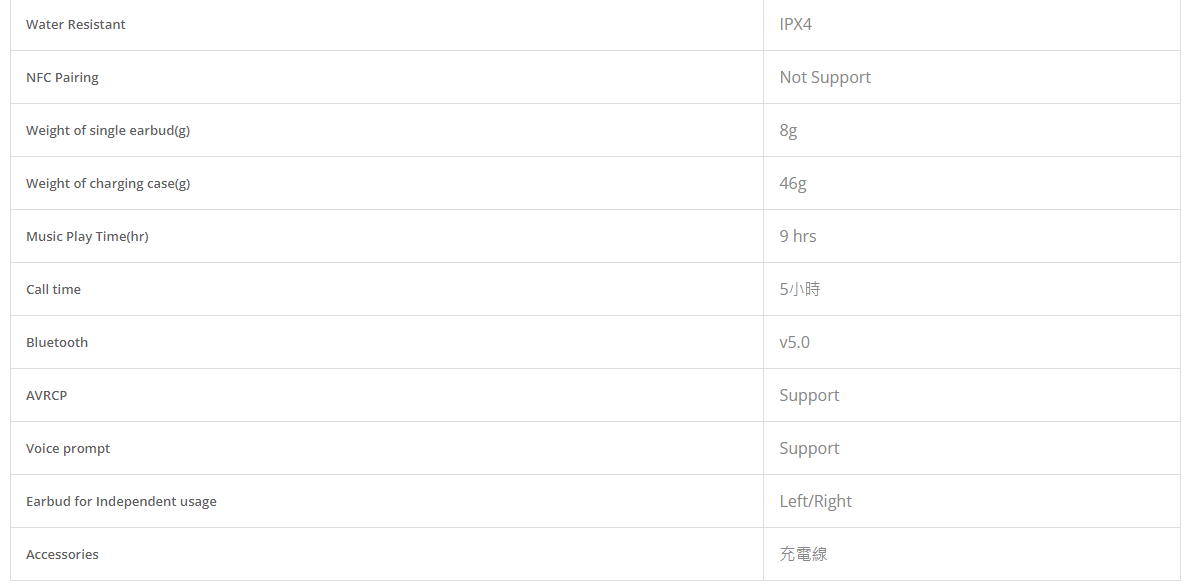
Task: Click the Water Resistant label
Action: point(75,24)
